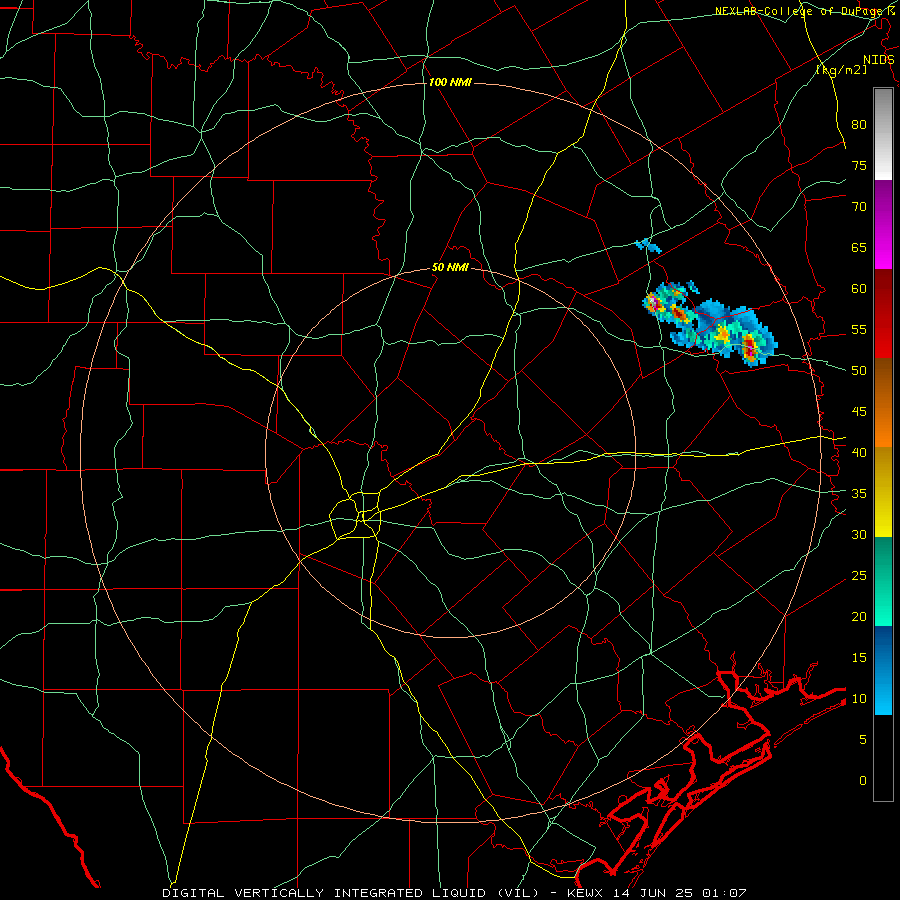Click the scale value 40
The image size is (900, 900).
click(859, 453)
